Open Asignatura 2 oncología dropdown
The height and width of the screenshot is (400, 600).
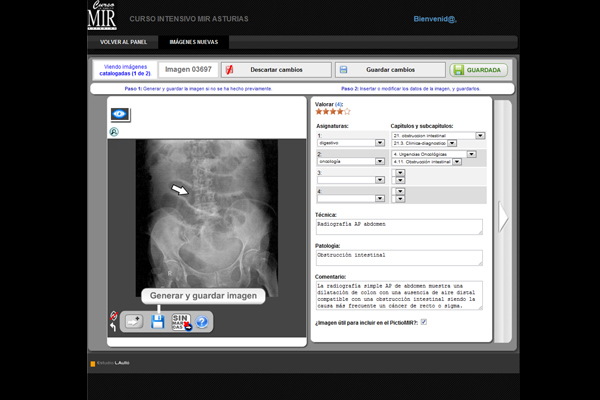[x=351, y=161]
